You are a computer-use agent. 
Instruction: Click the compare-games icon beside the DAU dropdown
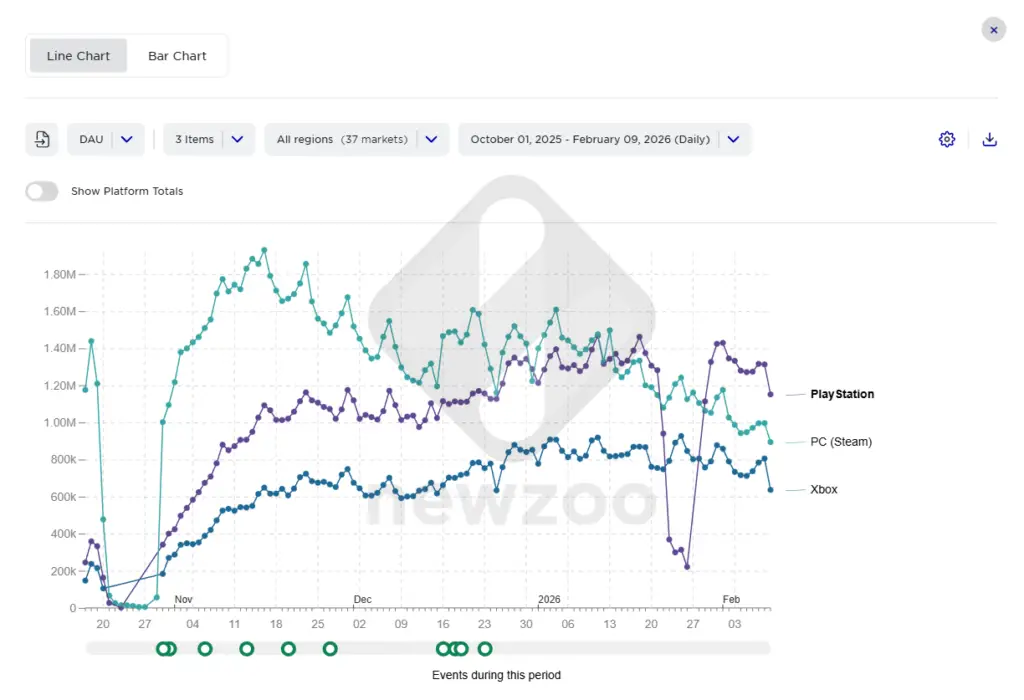tap(41, 139)
